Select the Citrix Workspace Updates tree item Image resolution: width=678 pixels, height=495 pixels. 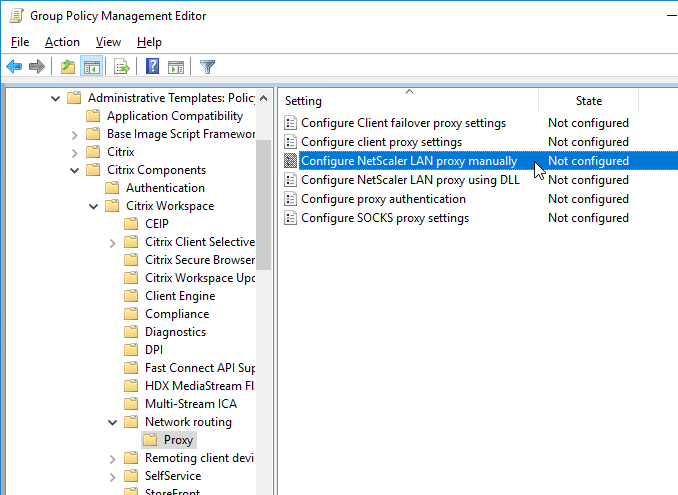[200, 278]
